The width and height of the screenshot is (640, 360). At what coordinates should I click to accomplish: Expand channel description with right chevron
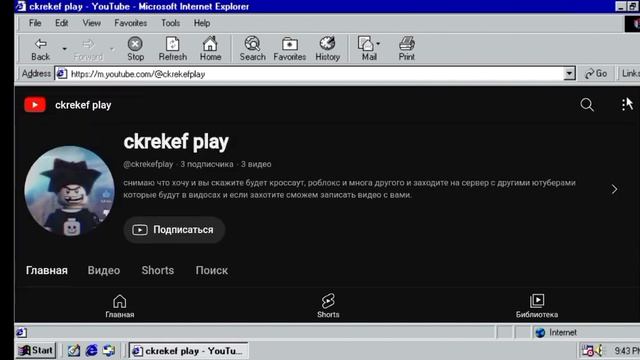click(614, 189)
